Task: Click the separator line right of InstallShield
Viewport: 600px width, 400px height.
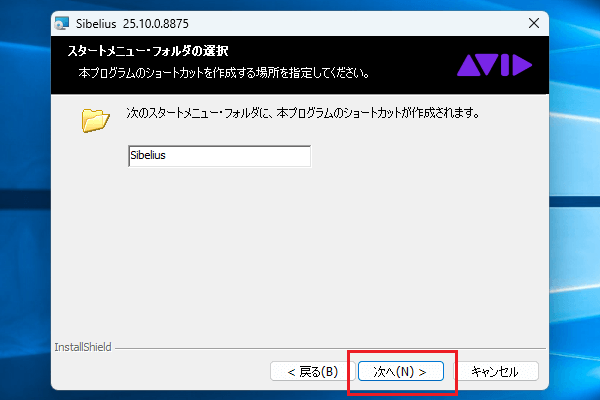Action: point(330,349)
